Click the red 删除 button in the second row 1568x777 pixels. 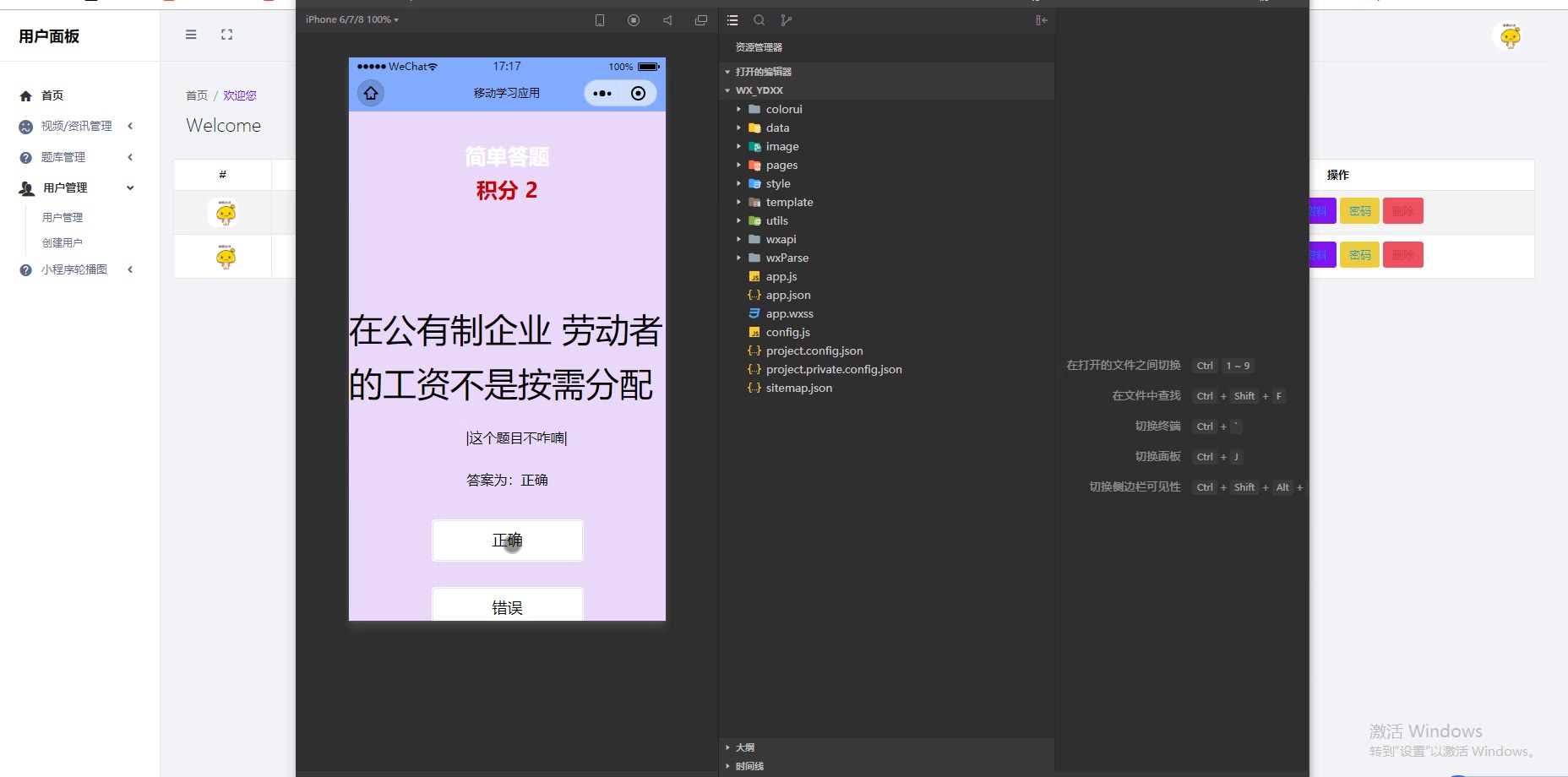[x=1403, y=255]
